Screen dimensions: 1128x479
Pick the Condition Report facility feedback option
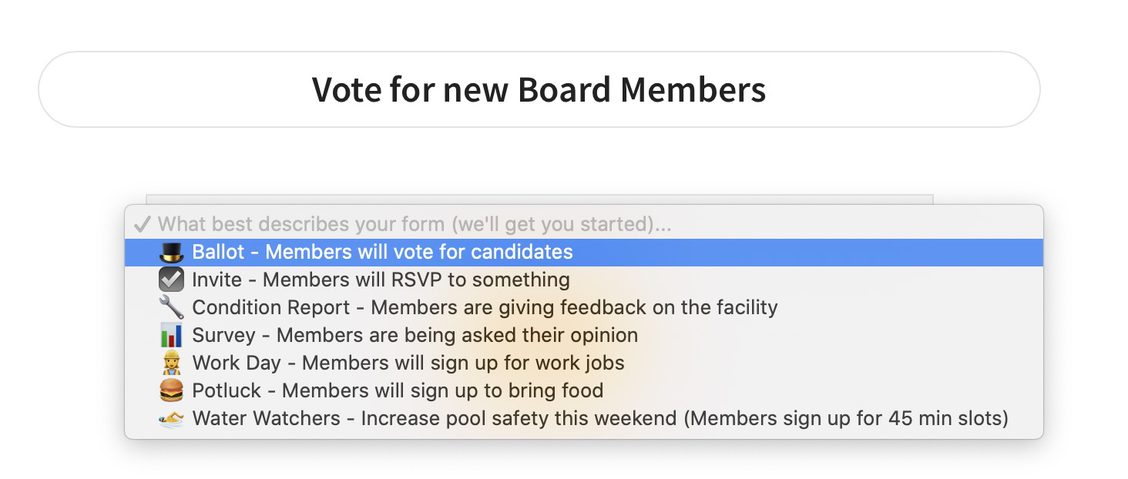pos(484,308)
